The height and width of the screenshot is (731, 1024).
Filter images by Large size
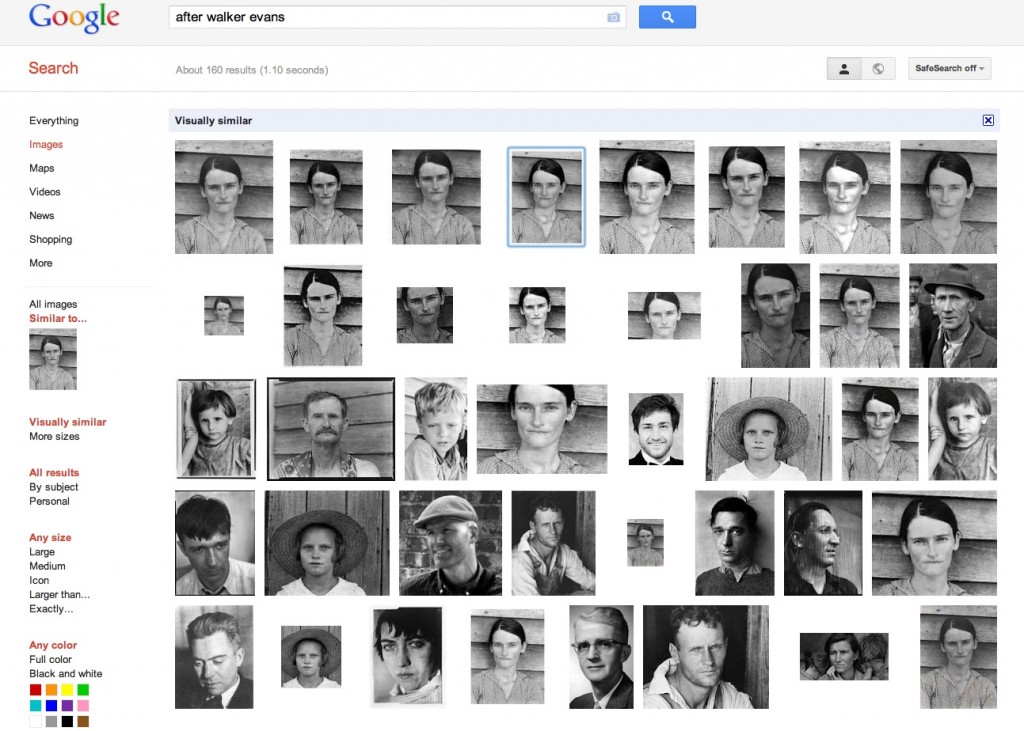tap(42, 551)
